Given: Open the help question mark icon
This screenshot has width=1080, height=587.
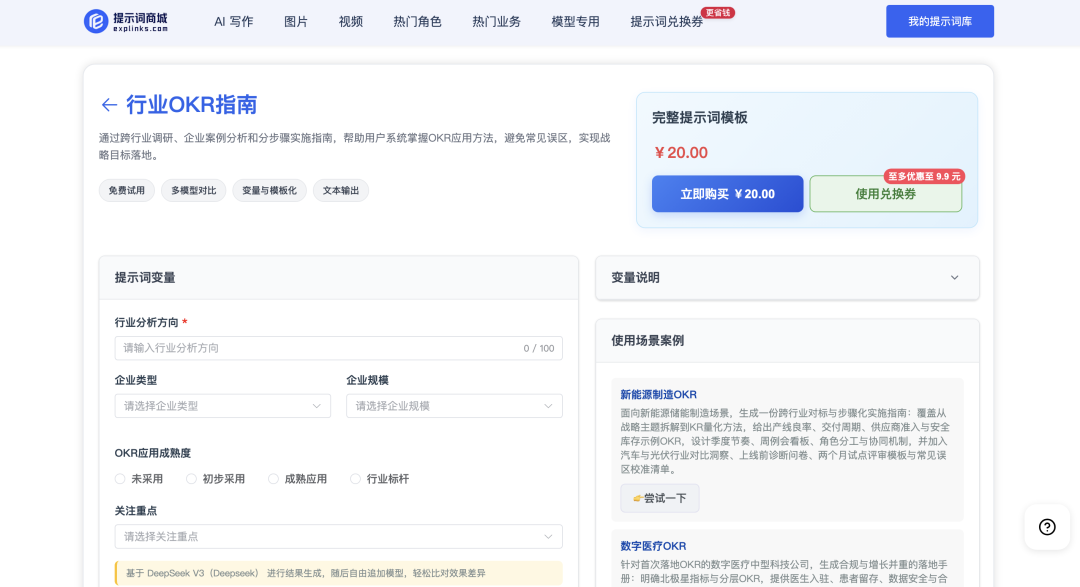Looking at the screenshot, I should (1047, 527).
